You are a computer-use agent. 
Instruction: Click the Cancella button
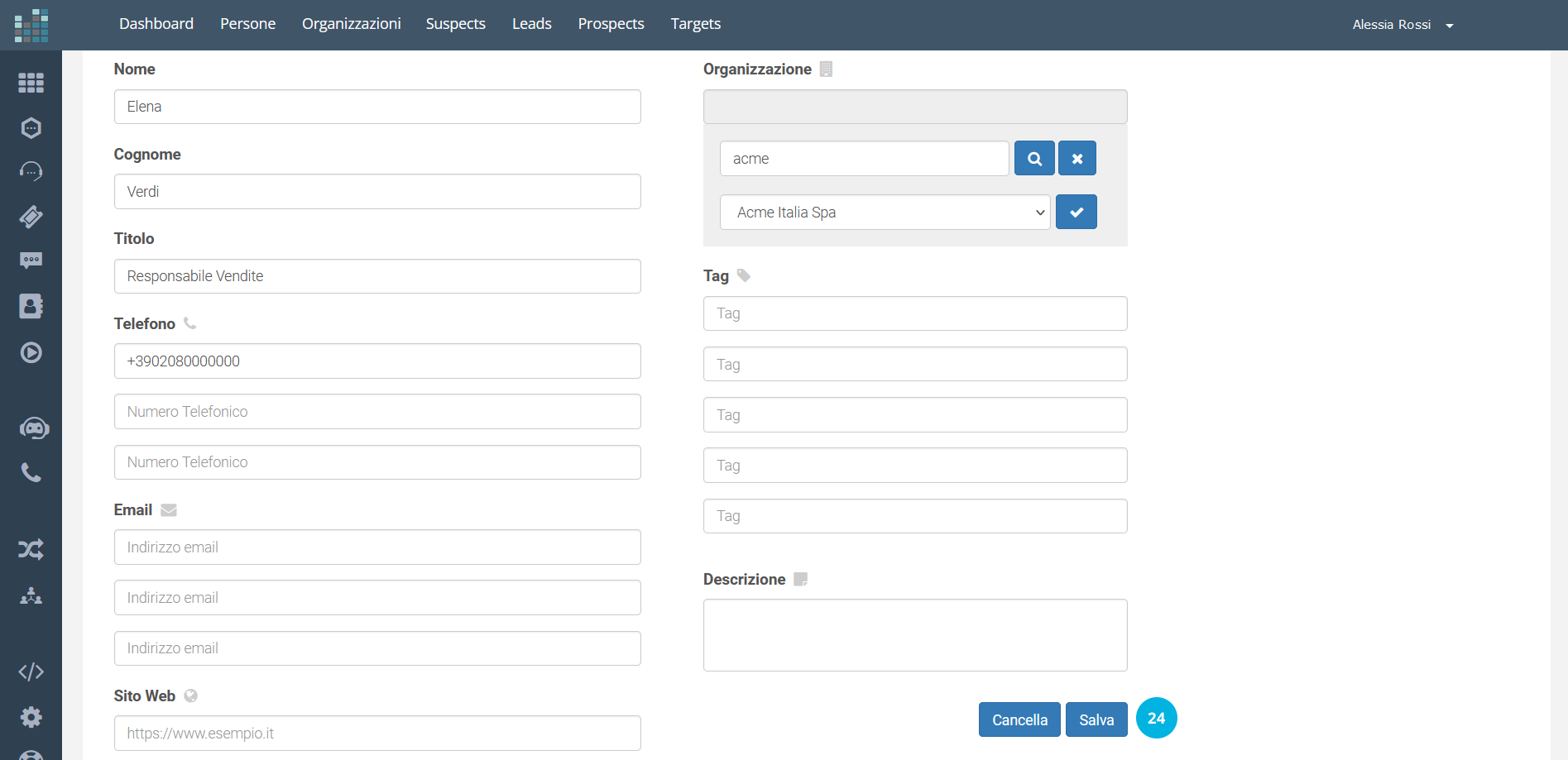tap(1019, 719)
